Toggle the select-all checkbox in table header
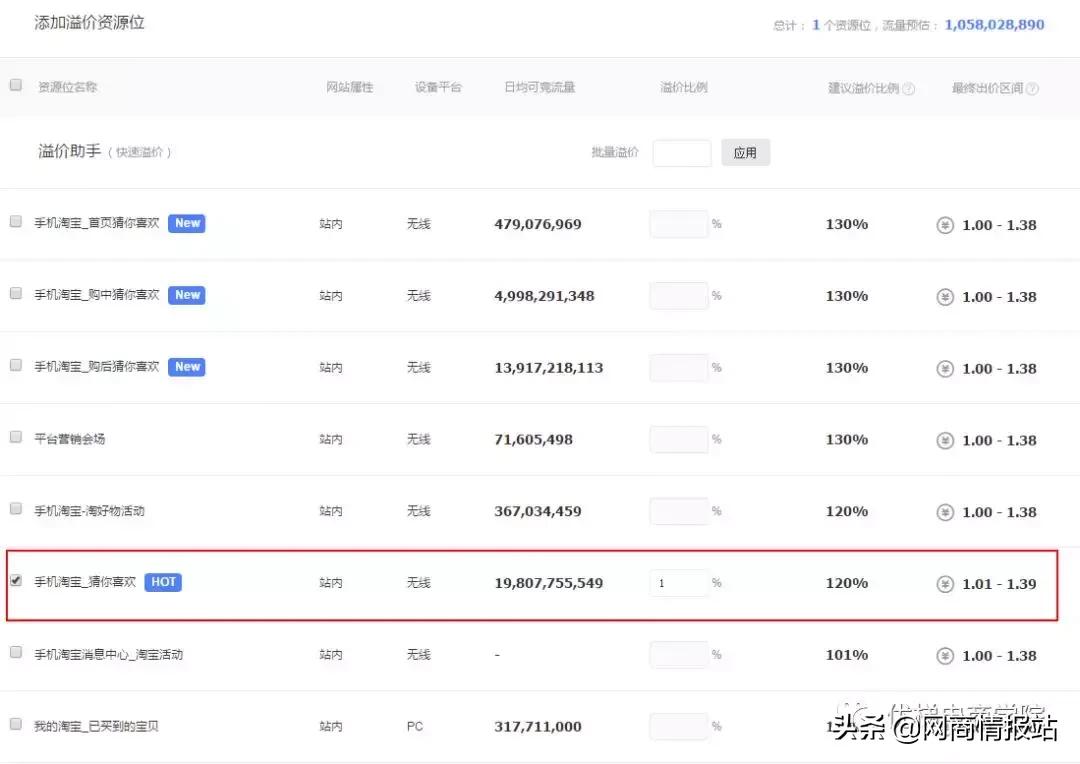This screenshot has height=764, width=1080. (x=16, y=85)
